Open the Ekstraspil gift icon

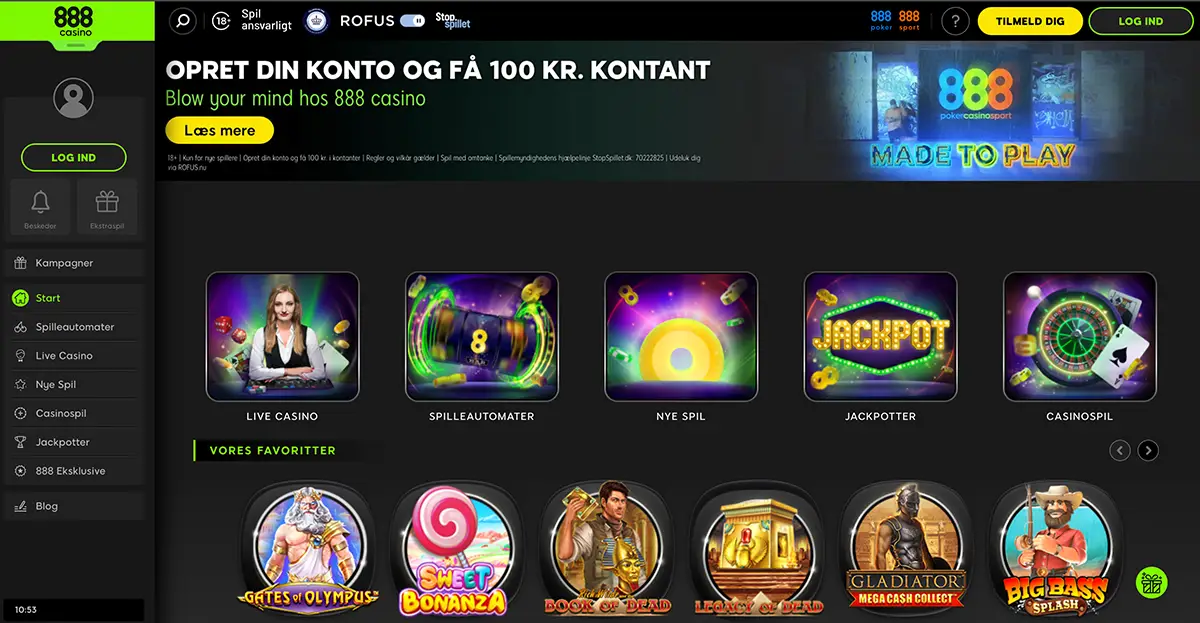click(107, 208)
